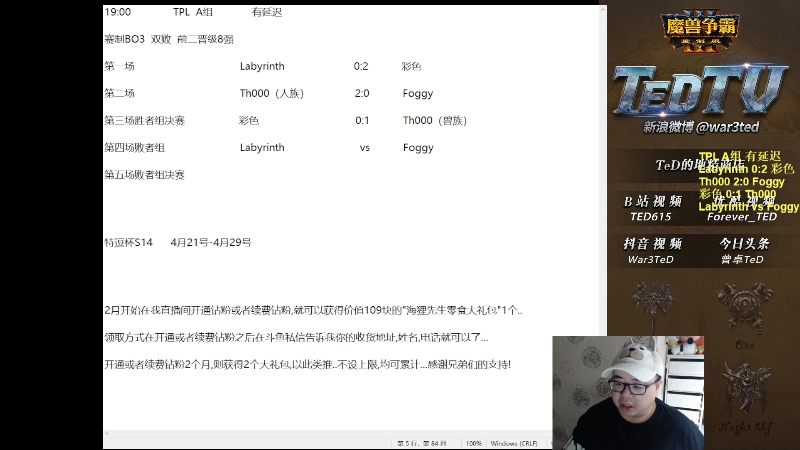The width and height of the screenshot is (800, 450).
Task: Click 'War3TeD' account name
Action: 651,260
